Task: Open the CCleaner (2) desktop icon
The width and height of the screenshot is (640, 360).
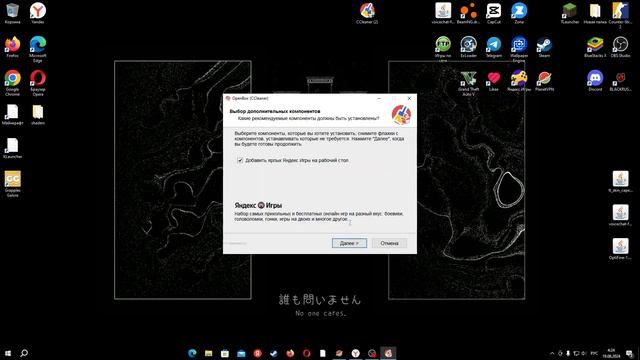Action: point(367,13)
